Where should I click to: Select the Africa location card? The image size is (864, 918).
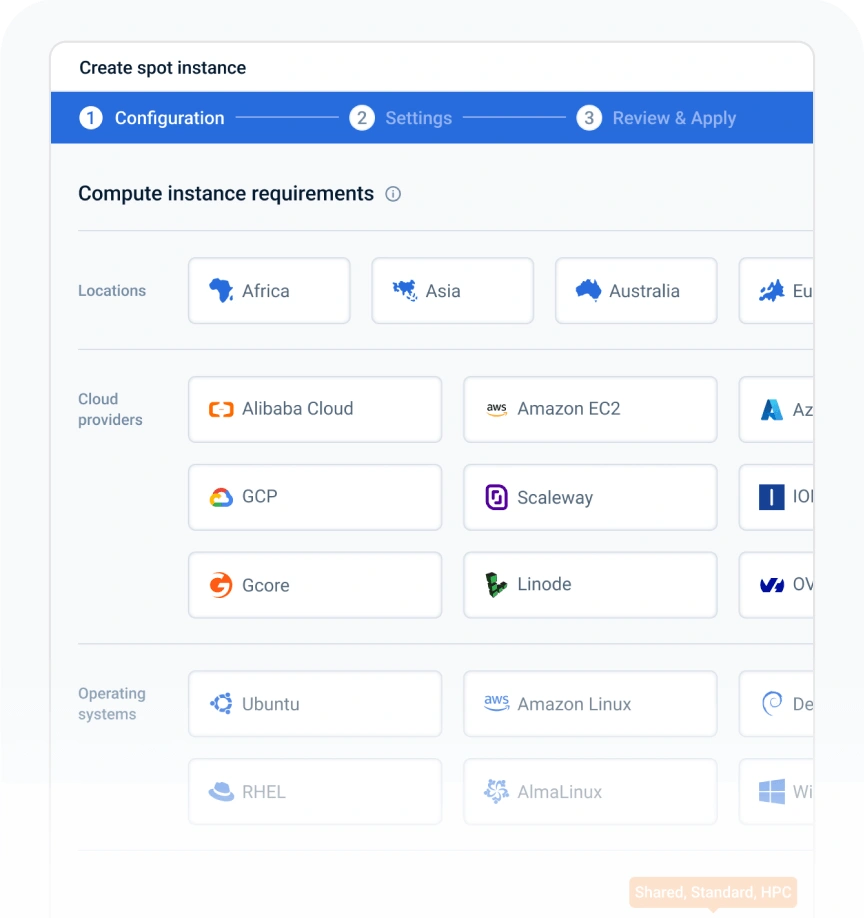point(269,290)
